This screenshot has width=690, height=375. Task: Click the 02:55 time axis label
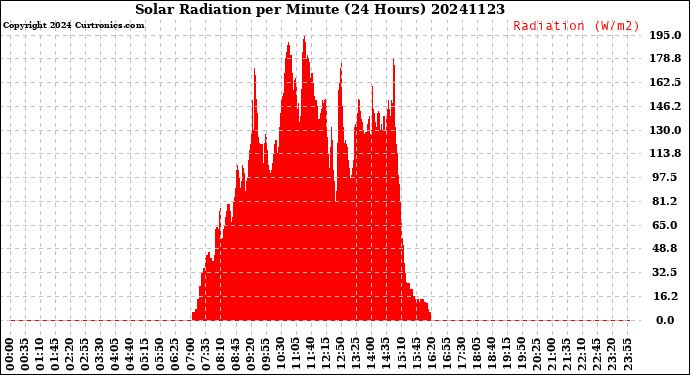pos(85,355)
